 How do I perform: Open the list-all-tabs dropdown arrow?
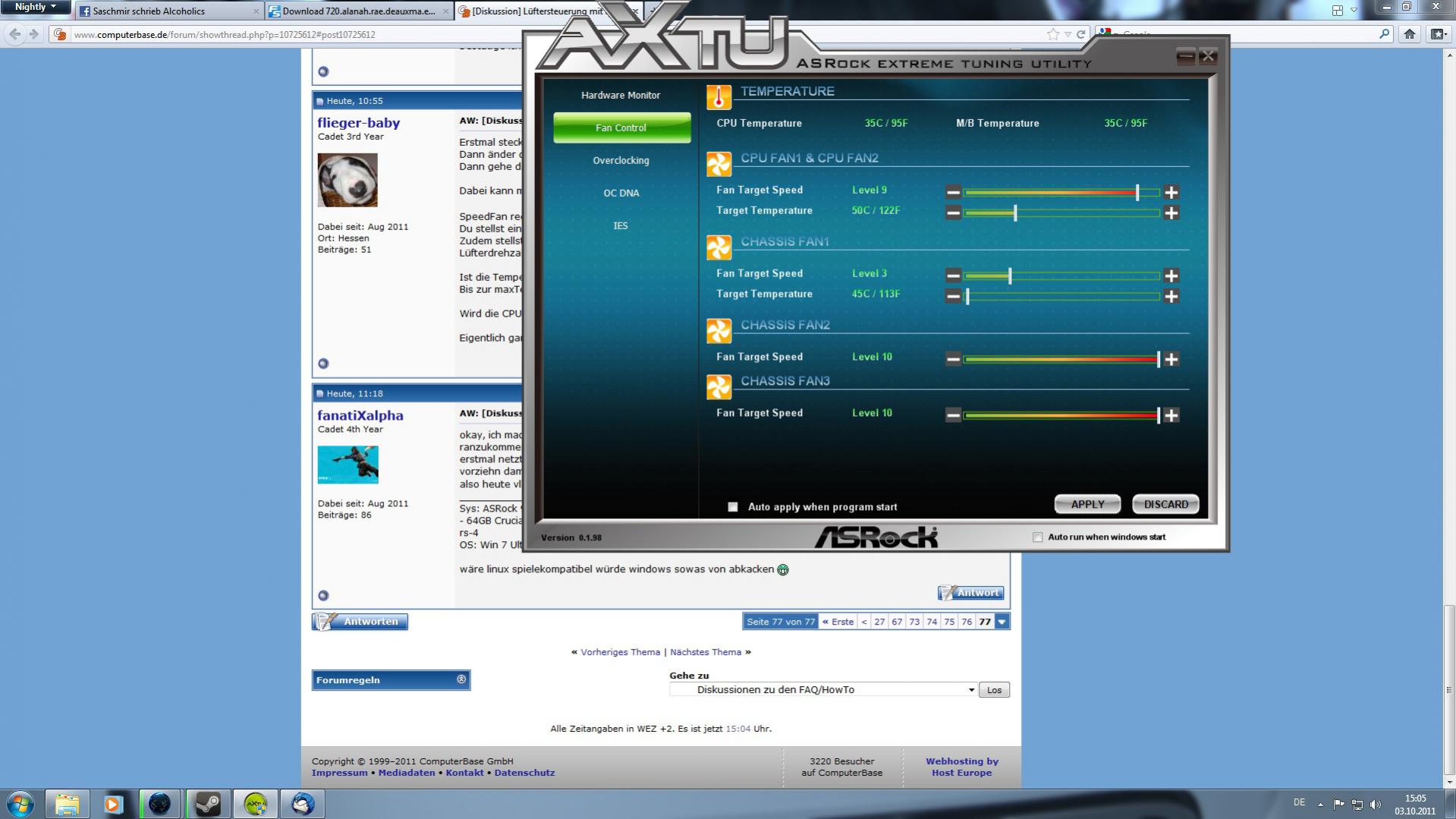coord(1354,10)
